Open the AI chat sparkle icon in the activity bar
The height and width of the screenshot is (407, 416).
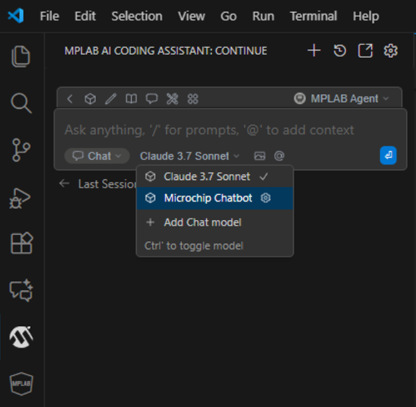[21, 290]
